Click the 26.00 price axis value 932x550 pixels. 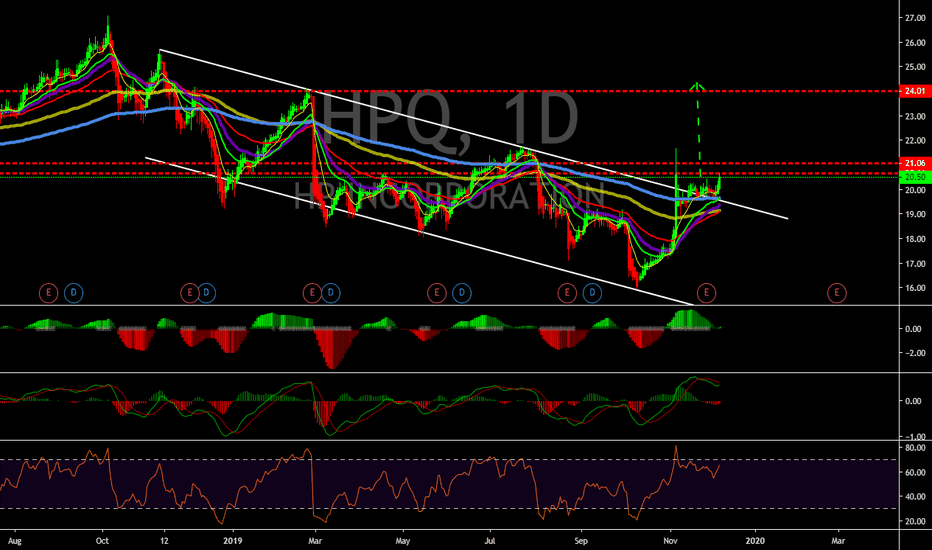[915, 43]
